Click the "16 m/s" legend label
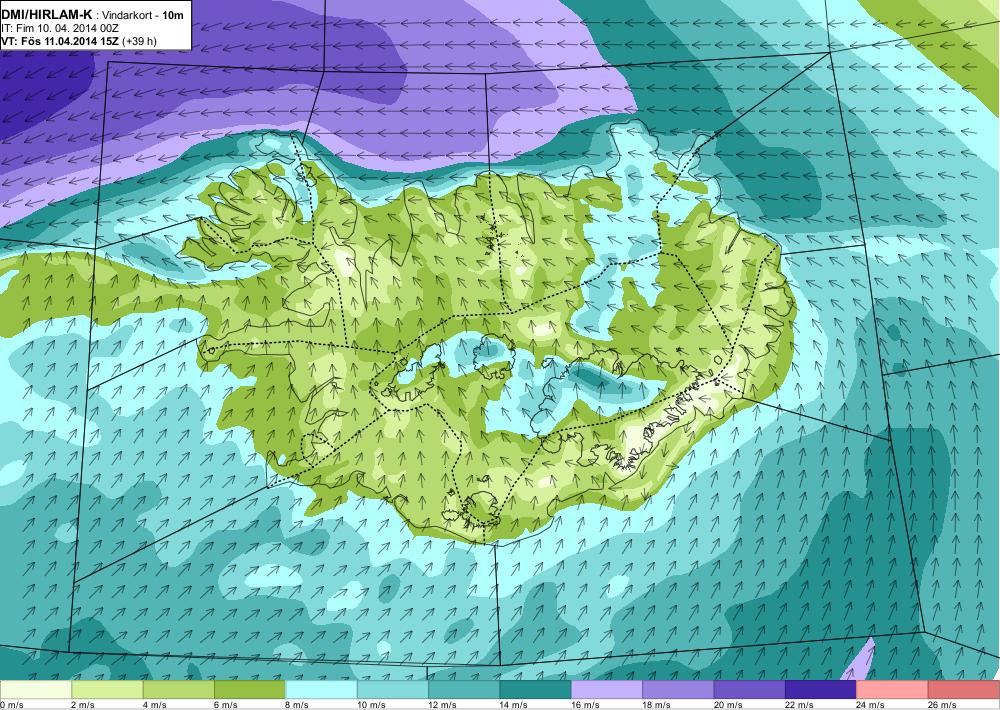Screen dimensions: 1000x710 585,705
